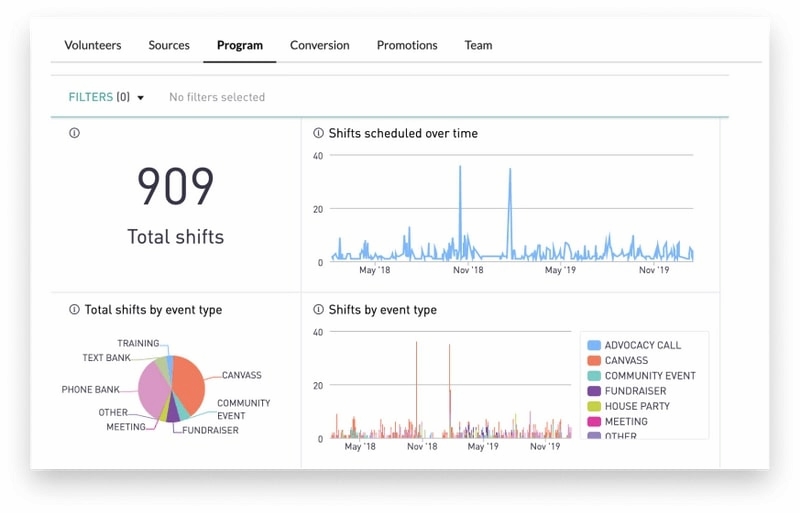Click the FUNDRAISER pie chart label
Image resolution: width=800 pixels, height=513 pixels.
210,430
